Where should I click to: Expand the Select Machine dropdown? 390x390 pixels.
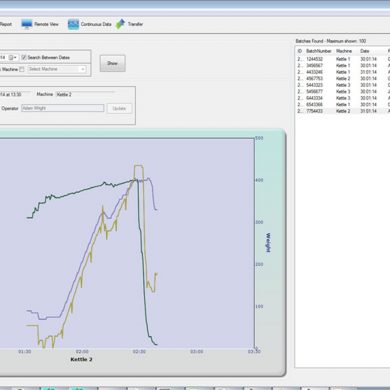coord(83,69)
